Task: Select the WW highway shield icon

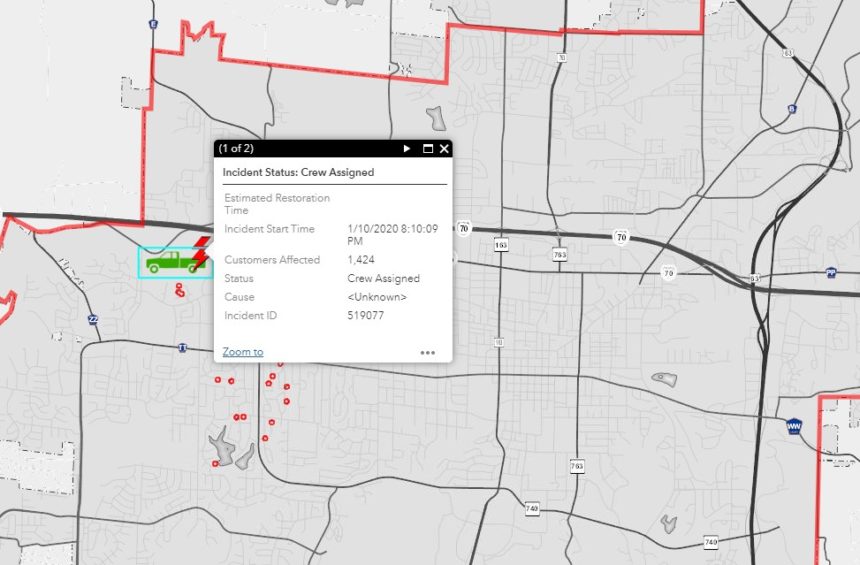Action: [x=795, y=425]
